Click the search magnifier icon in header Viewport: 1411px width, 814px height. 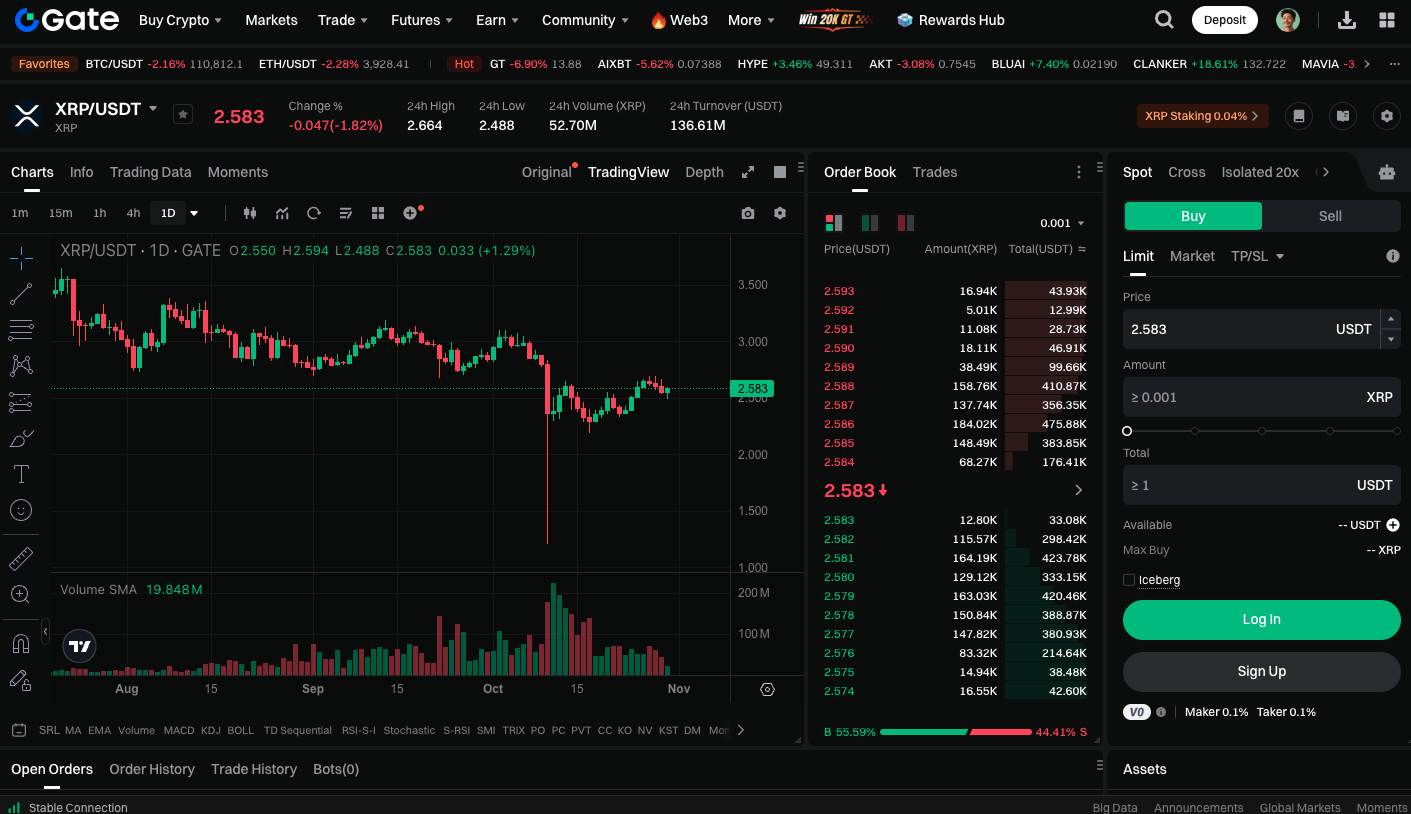point(1164,20)
